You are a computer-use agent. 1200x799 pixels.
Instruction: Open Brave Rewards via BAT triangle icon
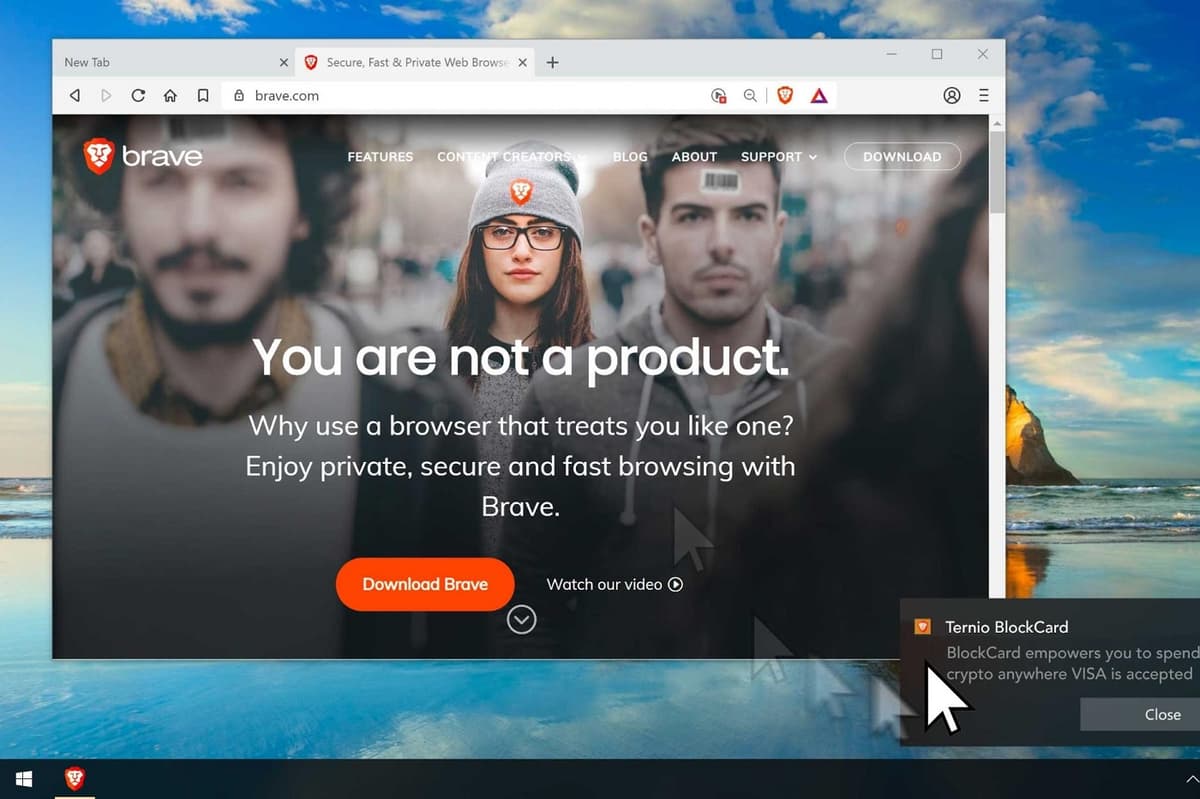(x=818, y=95)
